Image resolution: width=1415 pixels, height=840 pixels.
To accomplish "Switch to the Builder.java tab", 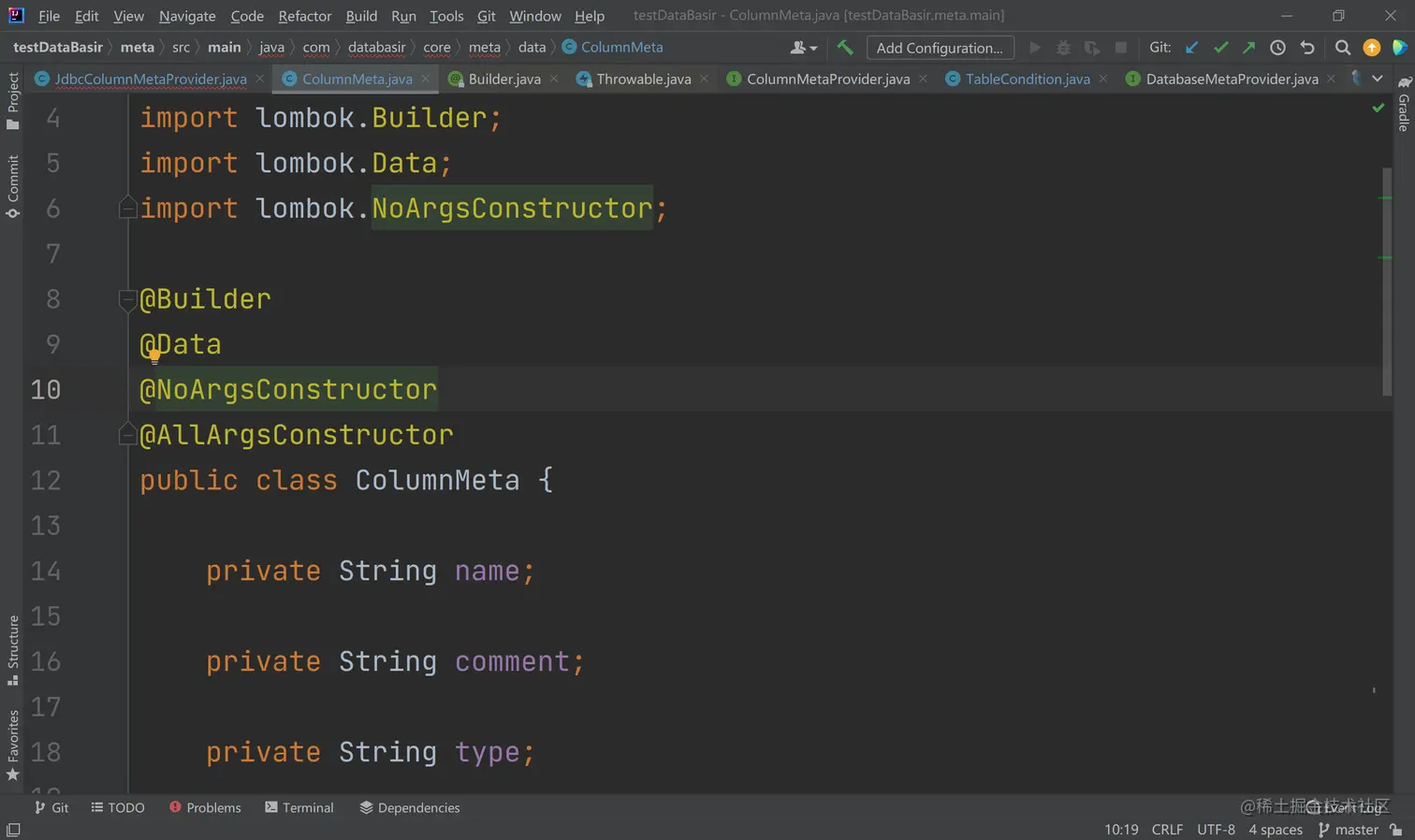I will point(504,80).
